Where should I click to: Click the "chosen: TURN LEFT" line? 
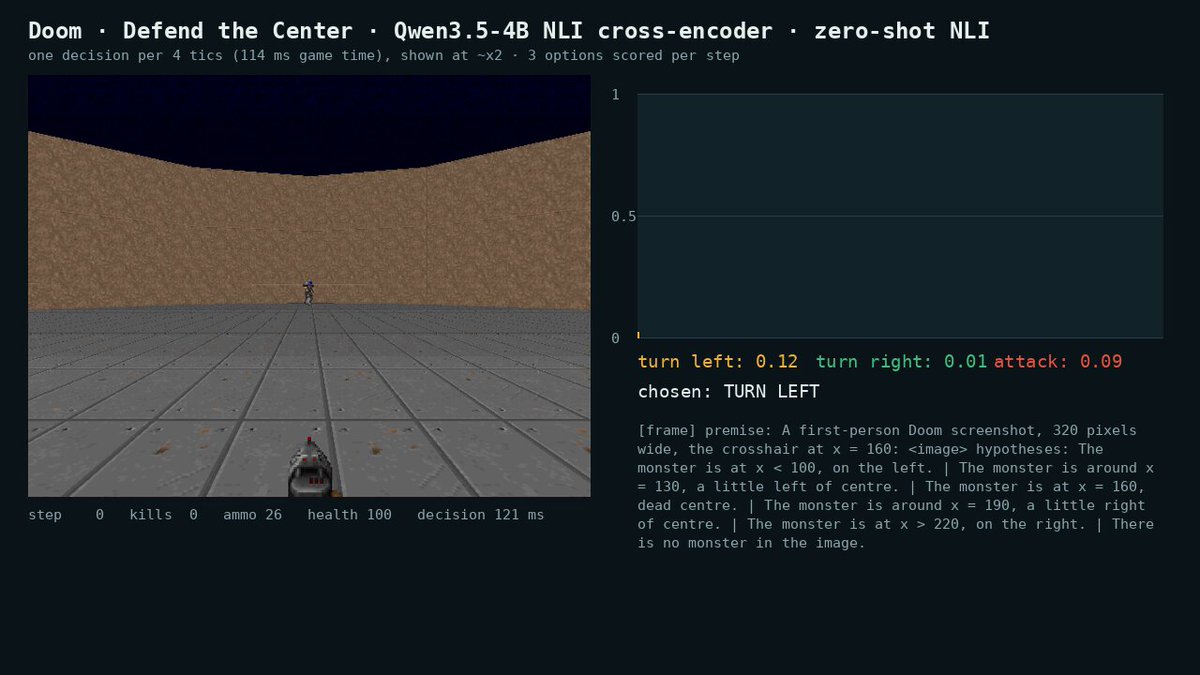(729, 392)
